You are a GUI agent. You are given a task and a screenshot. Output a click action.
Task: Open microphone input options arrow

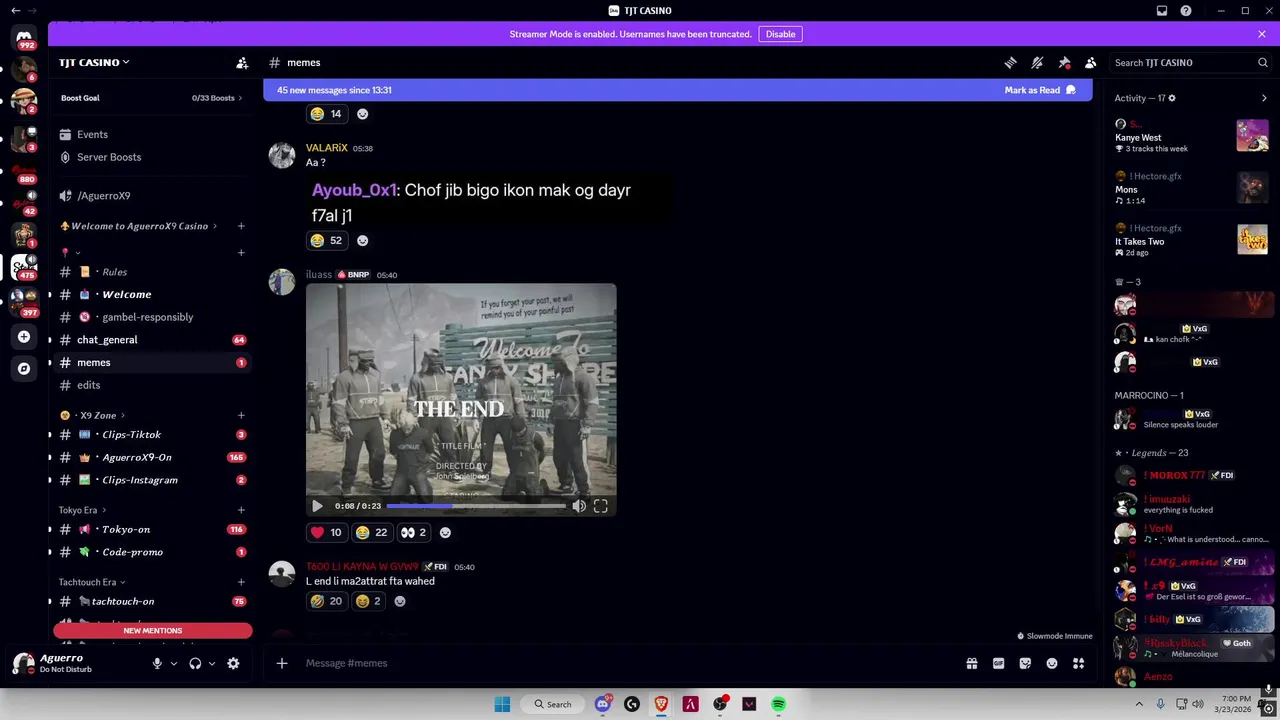click(x=174, y=663)
